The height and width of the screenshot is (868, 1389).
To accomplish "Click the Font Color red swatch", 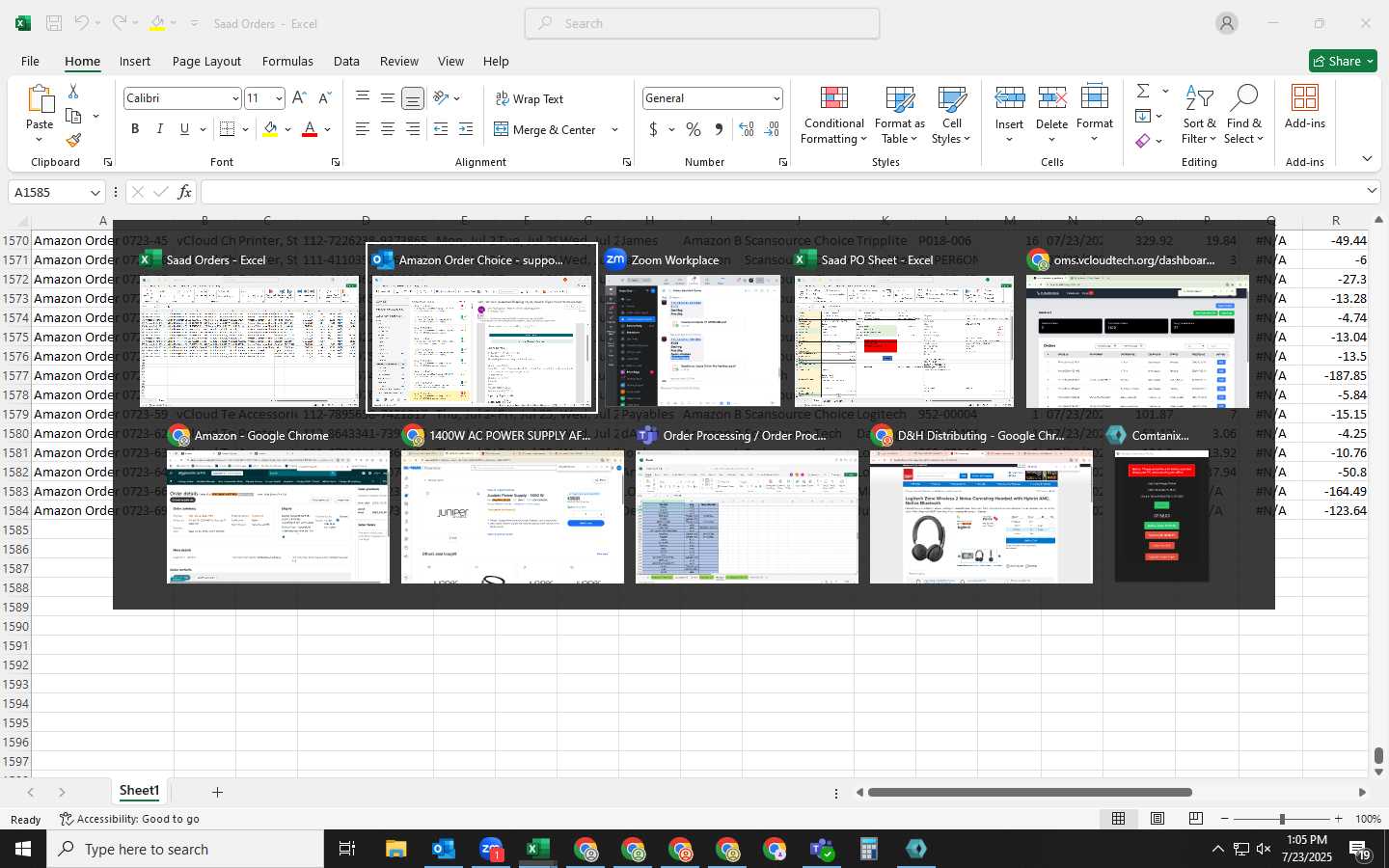I will [x=310, y=129].
